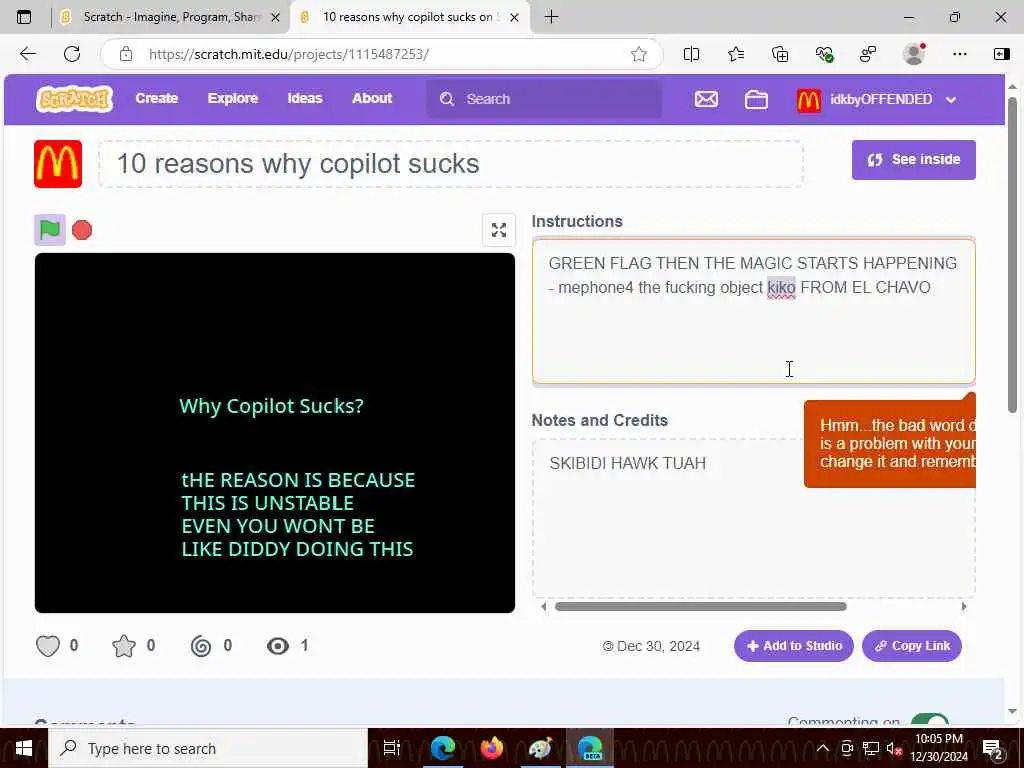Screen dimensions: 1024x768
Task: Show hidden system tray icons
Action: coord(823,748)
